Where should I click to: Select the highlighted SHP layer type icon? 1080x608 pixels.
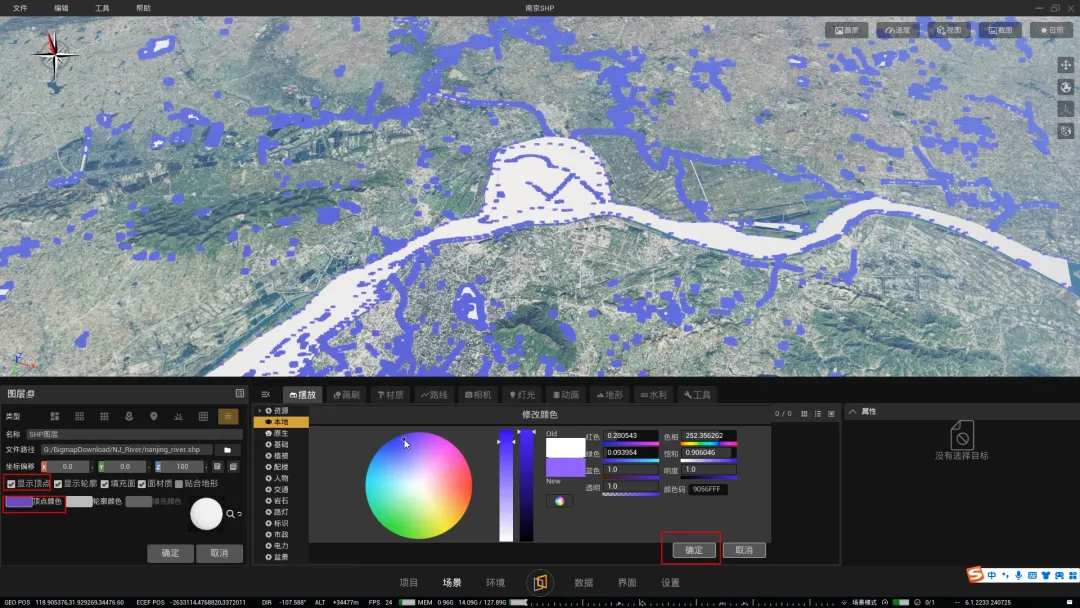[228, 417]
